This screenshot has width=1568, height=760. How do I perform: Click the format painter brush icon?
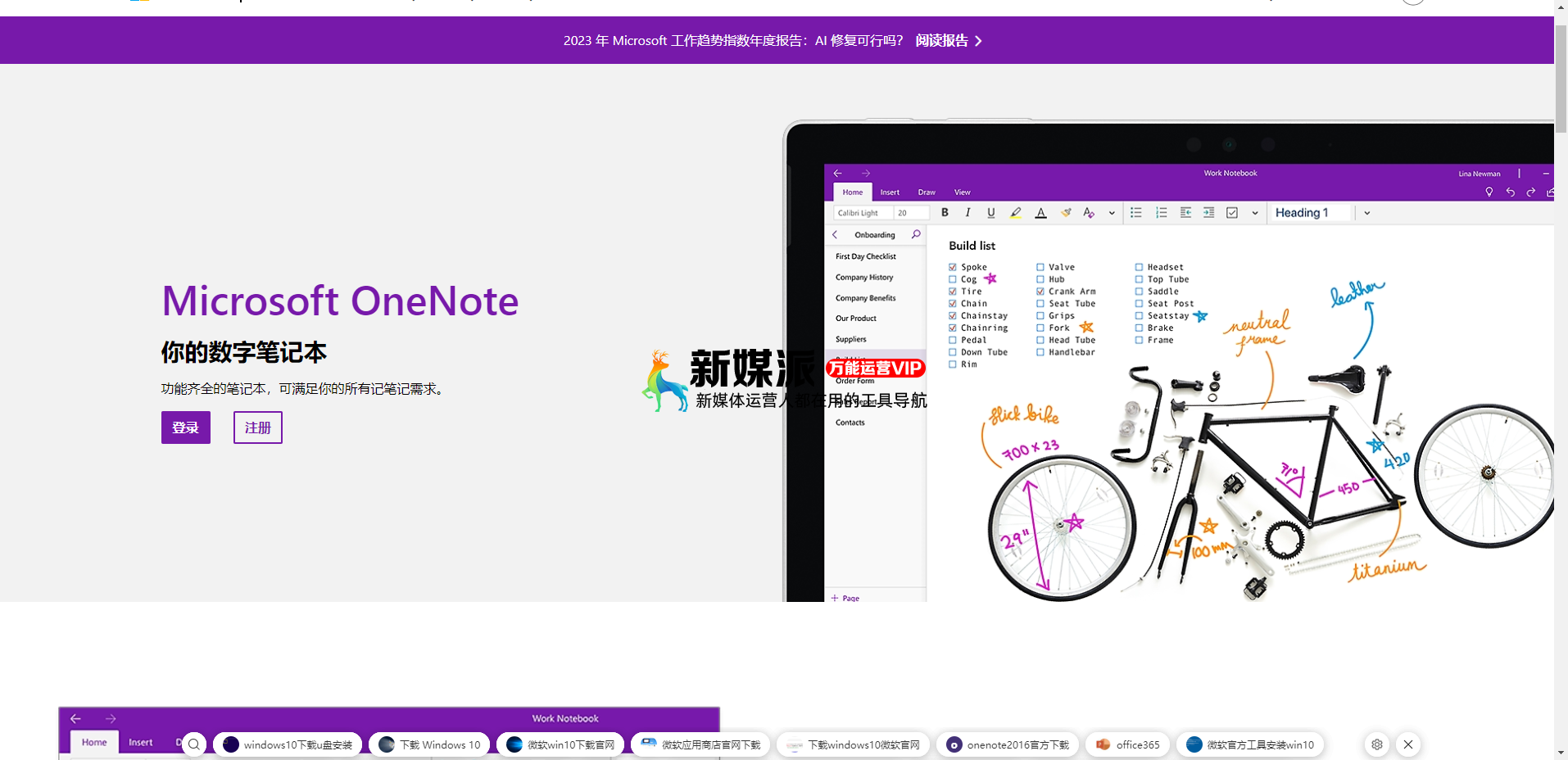(1066, 212)
